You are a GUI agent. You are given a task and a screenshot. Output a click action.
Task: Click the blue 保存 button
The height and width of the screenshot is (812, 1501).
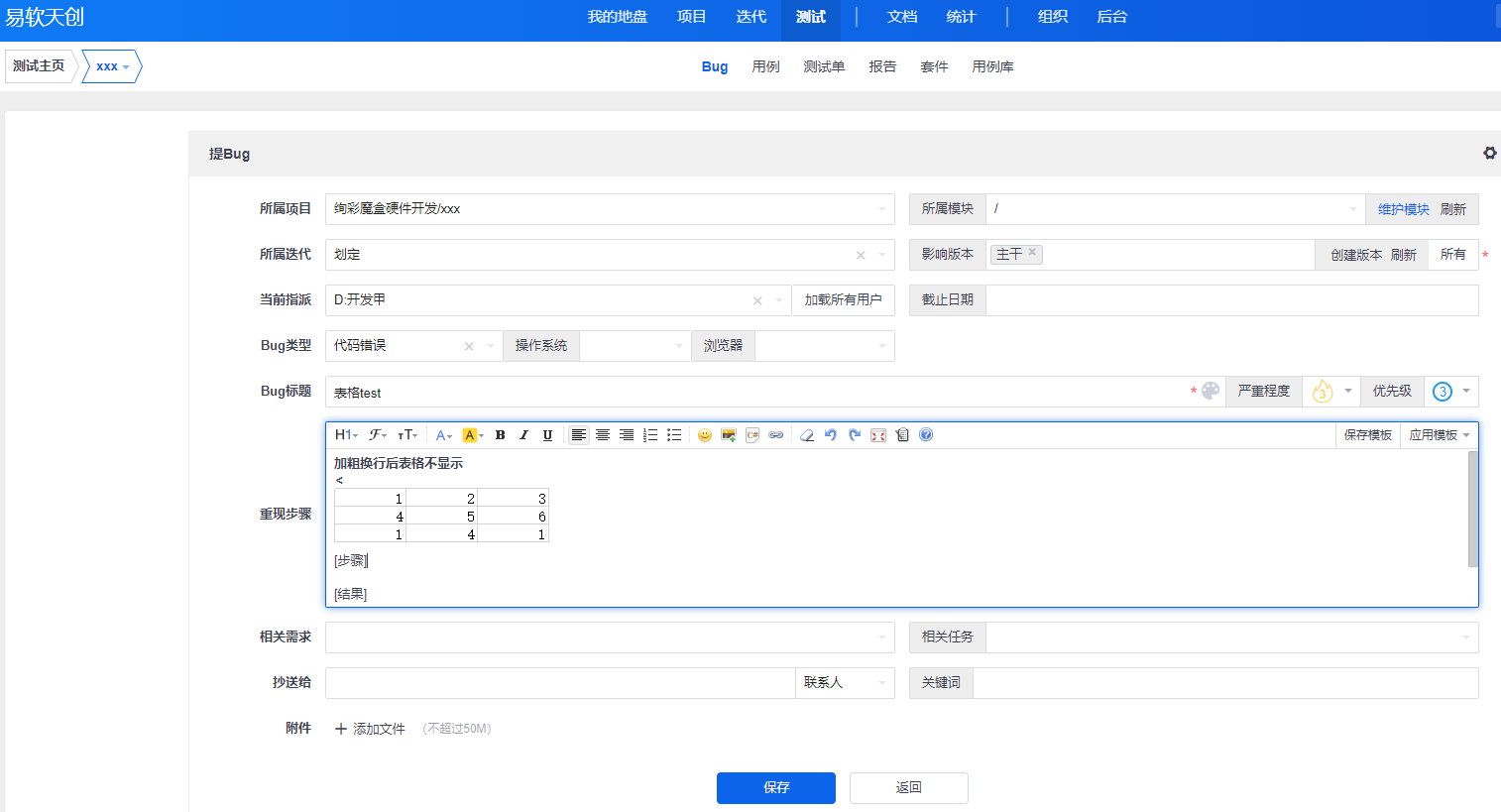click(775, 788)
